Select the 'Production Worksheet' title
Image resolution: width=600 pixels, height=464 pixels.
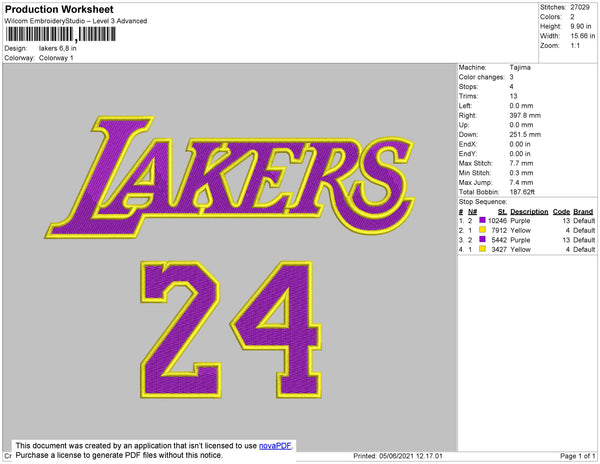coord(59,9)
